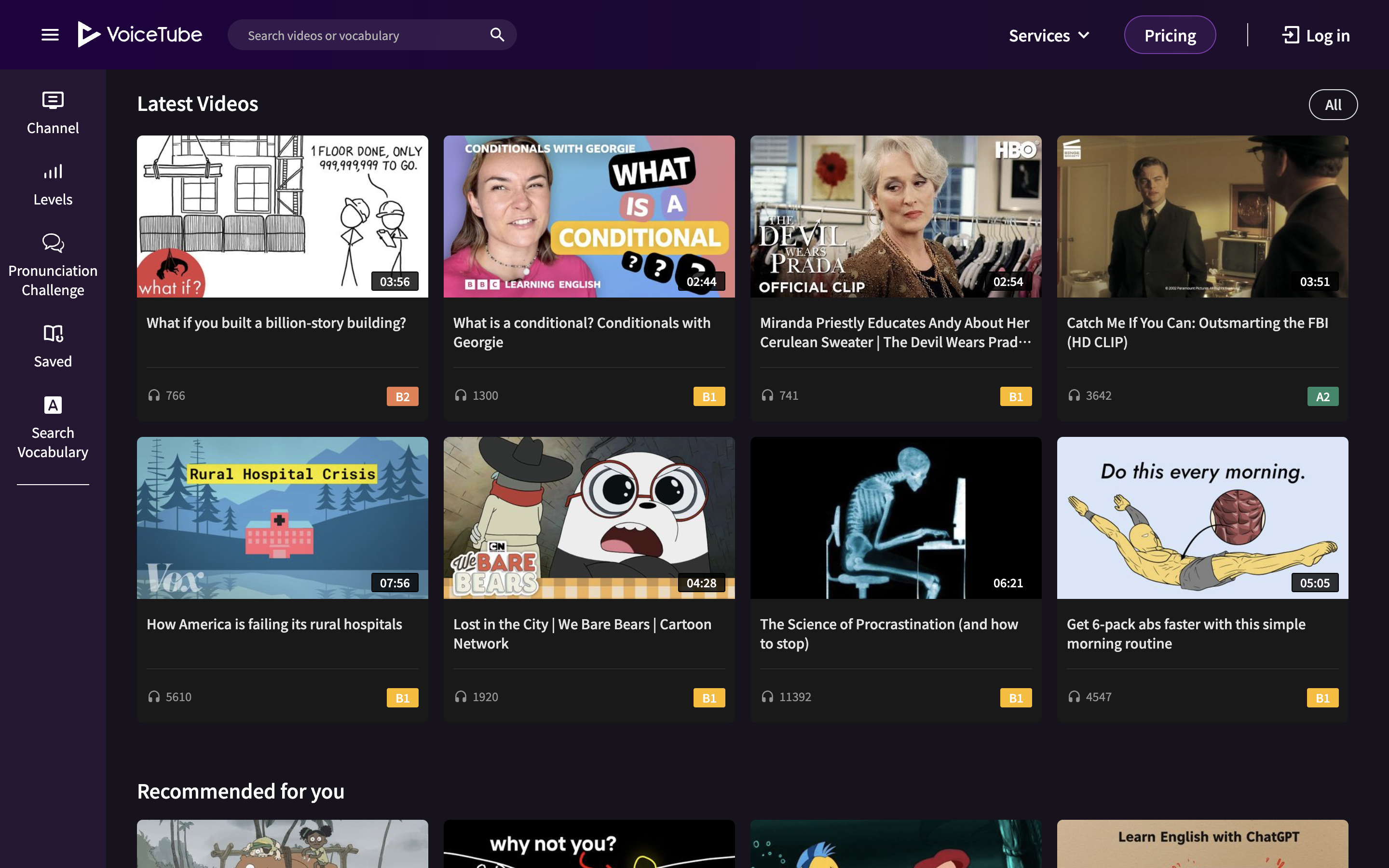The width and height of the screenshot is (1389, 868).
Task: Click title 'Catch Me If You Can: Outsmarting the FBI'
Action: coord(1198,332)
